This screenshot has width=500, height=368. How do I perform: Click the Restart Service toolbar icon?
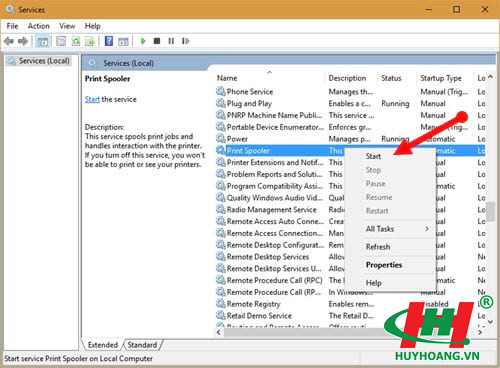[x=185, y=41]
